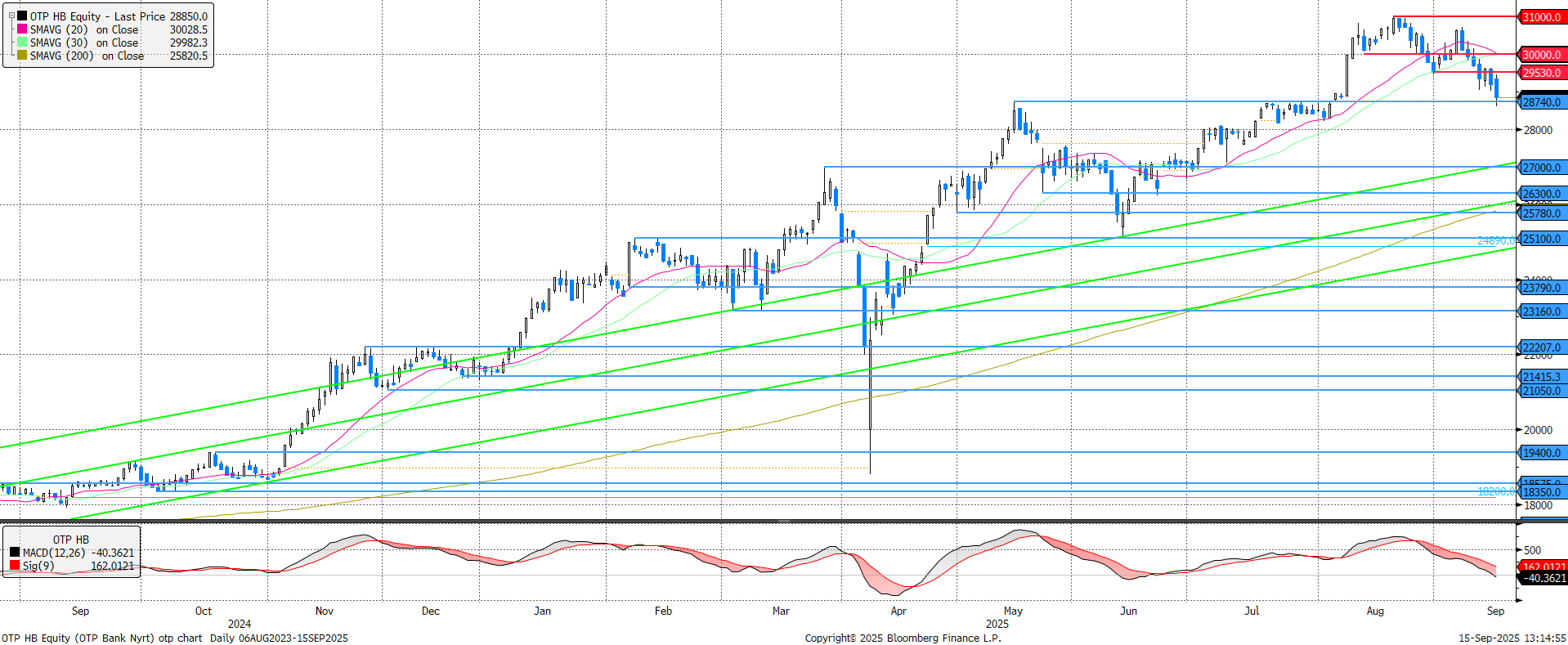
Task: Click the blue 21415.3 price level tag
Action: 1541,377
